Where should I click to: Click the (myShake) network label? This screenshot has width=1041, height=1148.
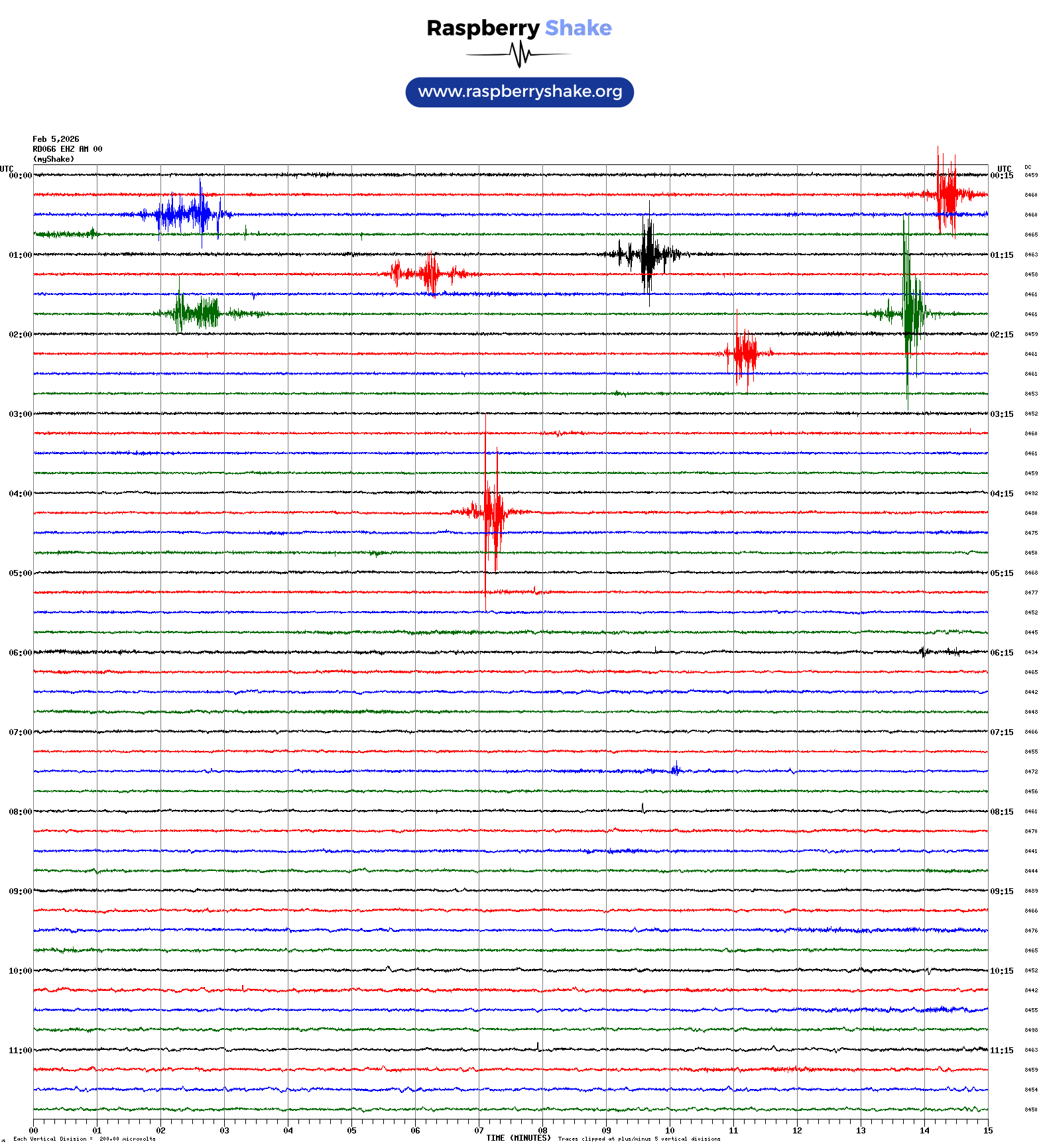(54, 159)
